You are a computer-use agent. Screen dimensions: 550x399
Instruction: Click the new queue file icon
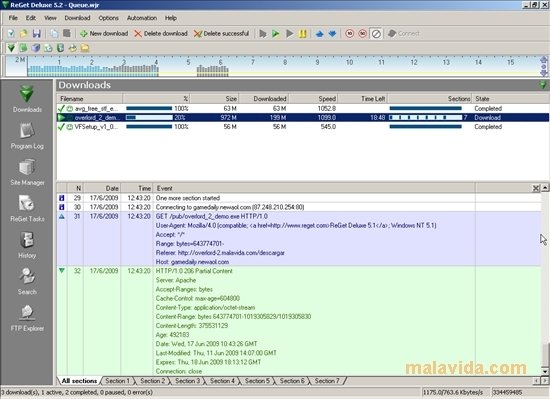11,34
